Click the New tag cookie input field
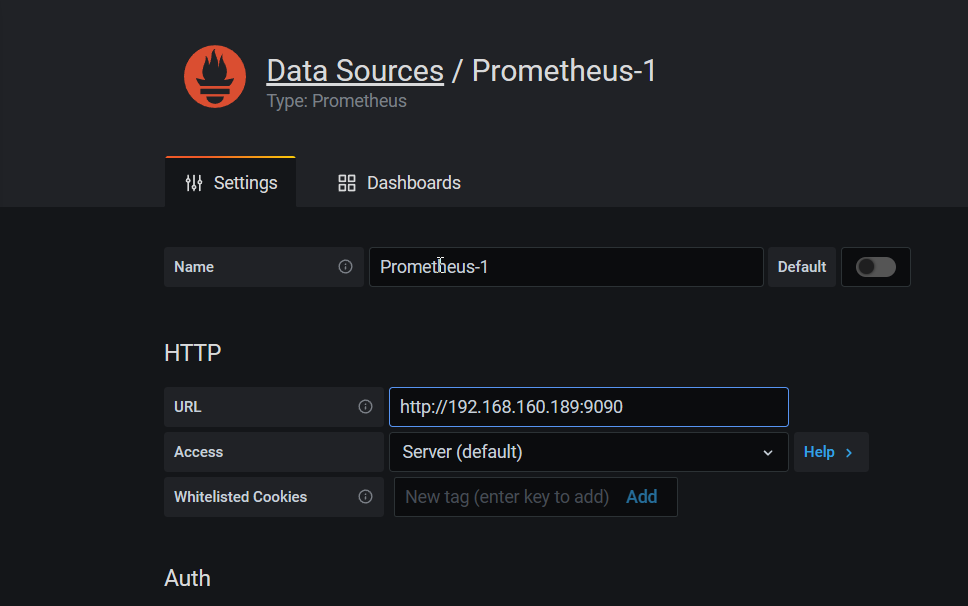The width and height of the screenshot is (968, 606). (x=507, y=497)
